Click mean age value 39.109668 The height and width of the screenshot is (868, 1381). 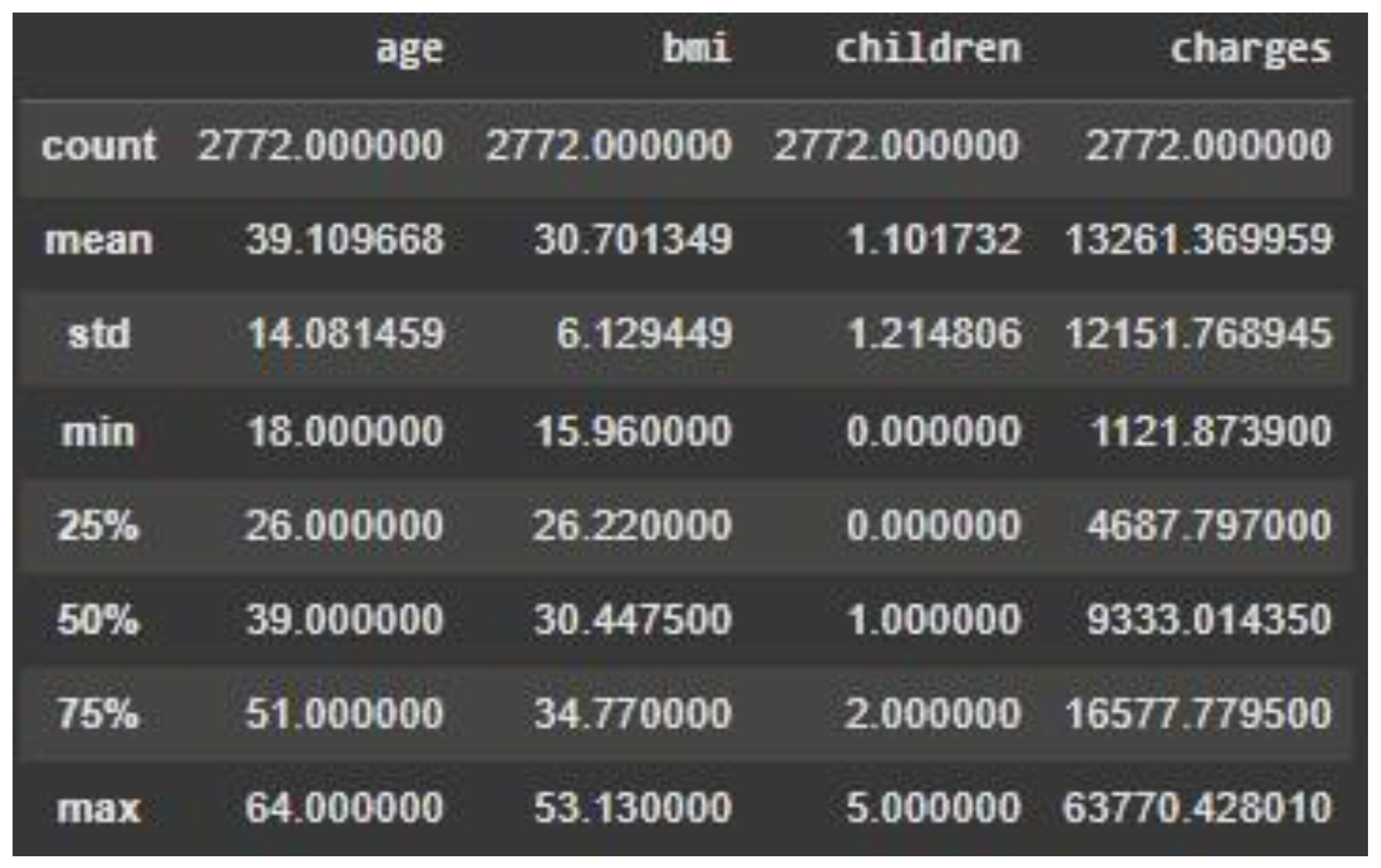coord(345,239)
